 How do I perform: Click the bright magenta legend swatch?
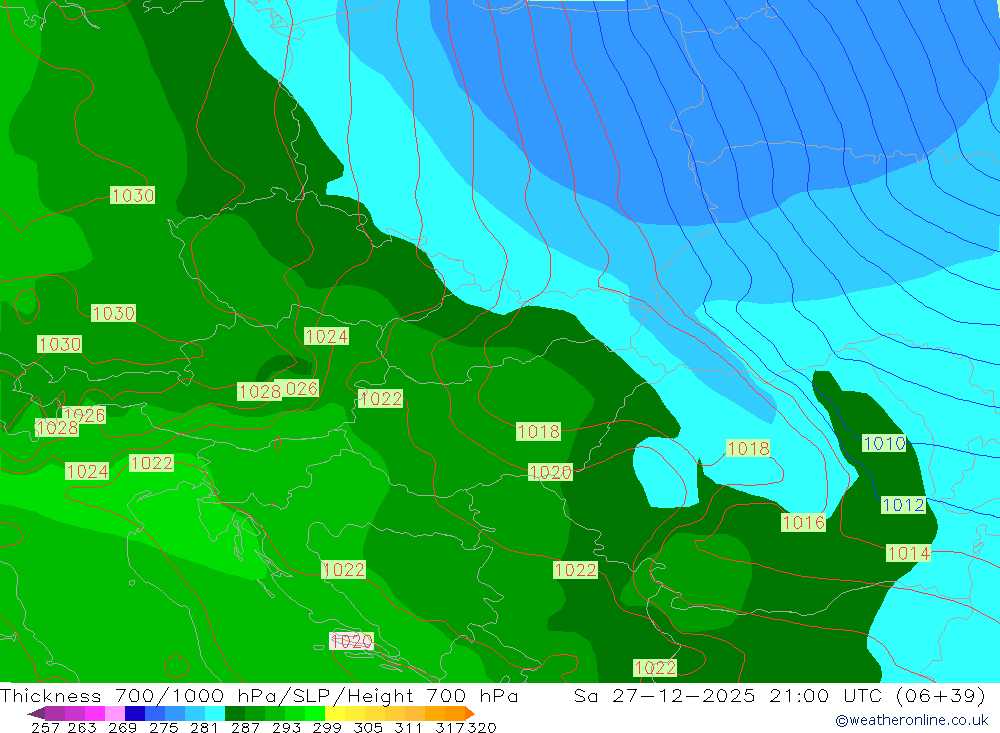tap(95, 713)
